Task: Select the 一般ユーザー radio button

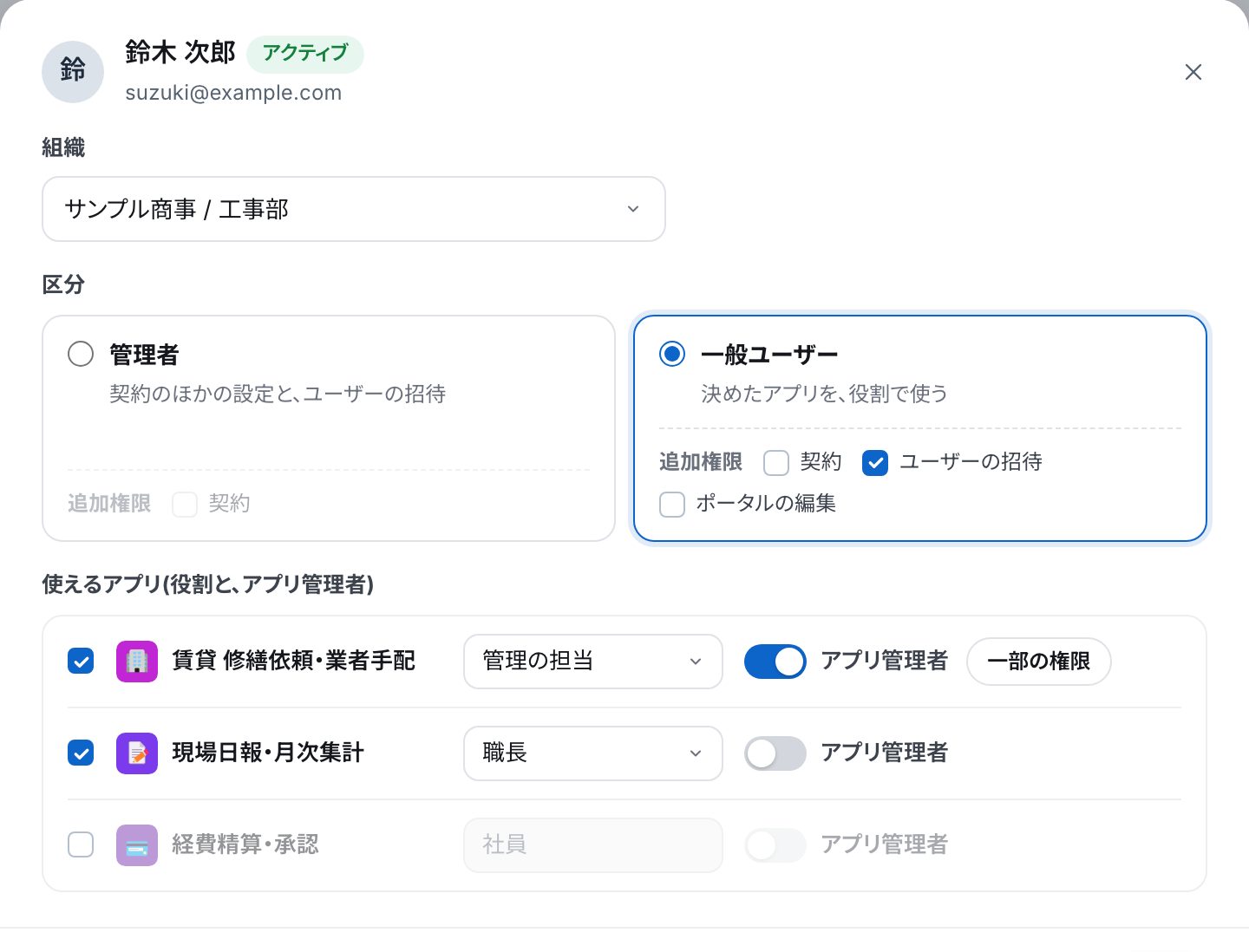Action: (672, 354)
